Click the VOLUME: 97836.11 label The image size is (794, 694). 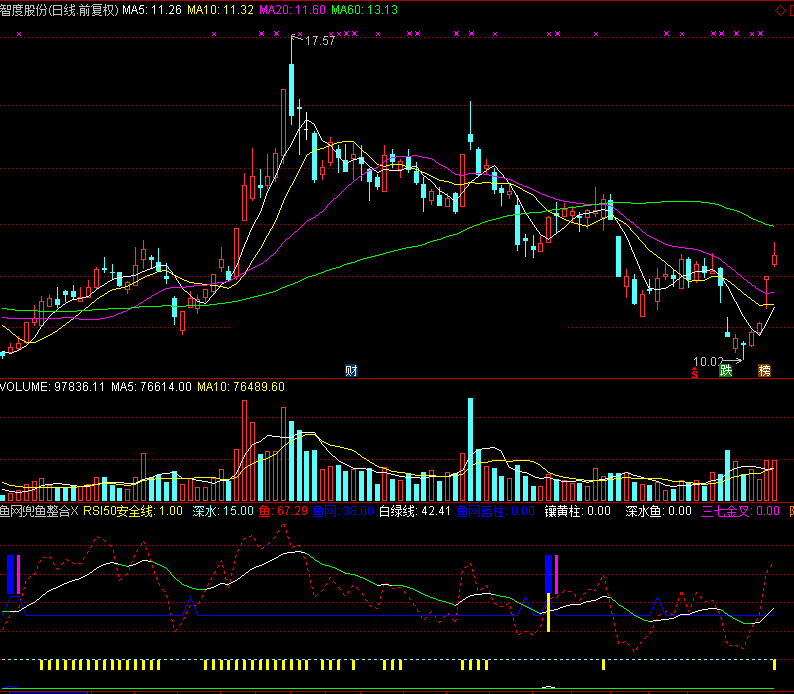52,387
